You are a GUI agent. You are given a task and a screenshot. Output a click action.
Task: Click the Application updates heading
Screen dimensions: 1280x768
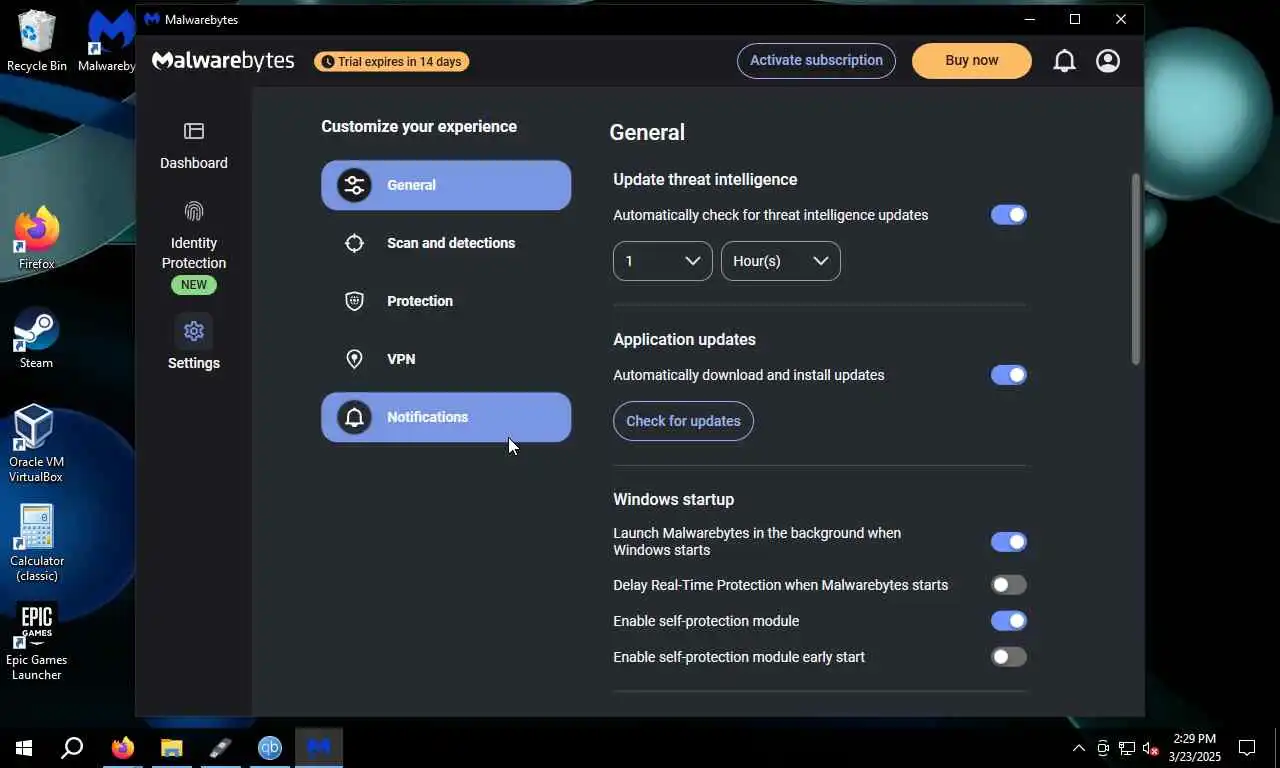pos(684,340)
